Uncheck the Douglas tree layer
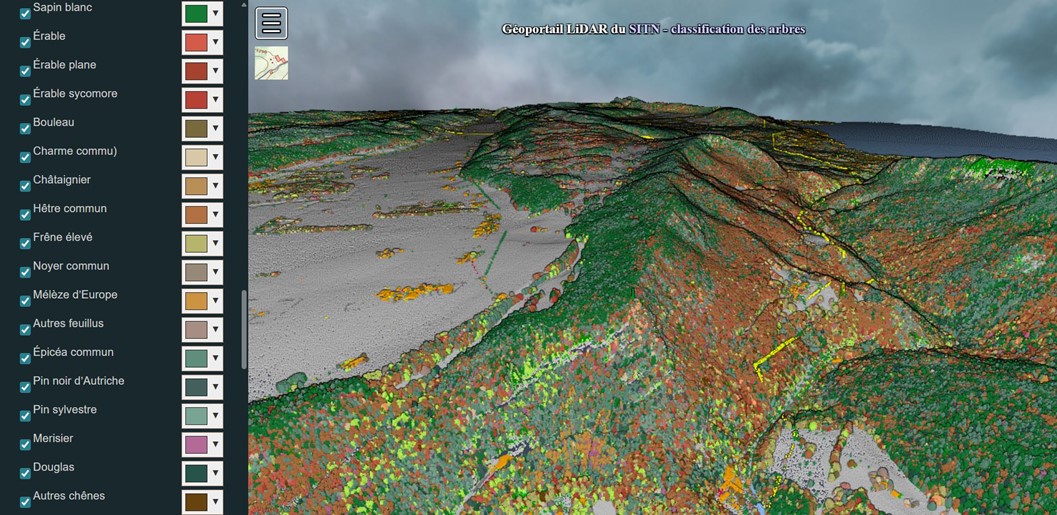1057x515 pixels. click(25, 473)
